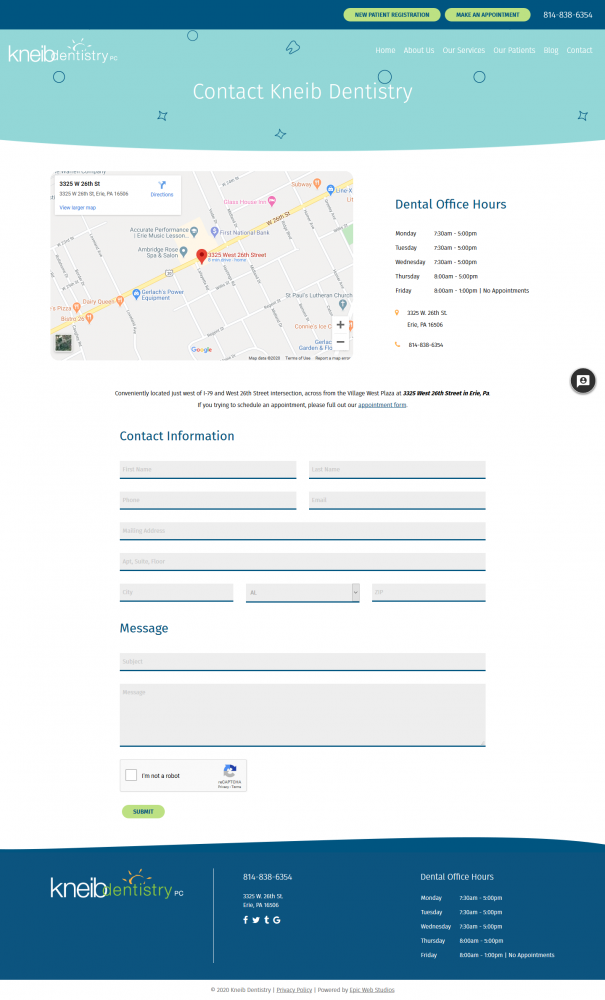Zoom in on the map with plus

click(x=340, y=325)
